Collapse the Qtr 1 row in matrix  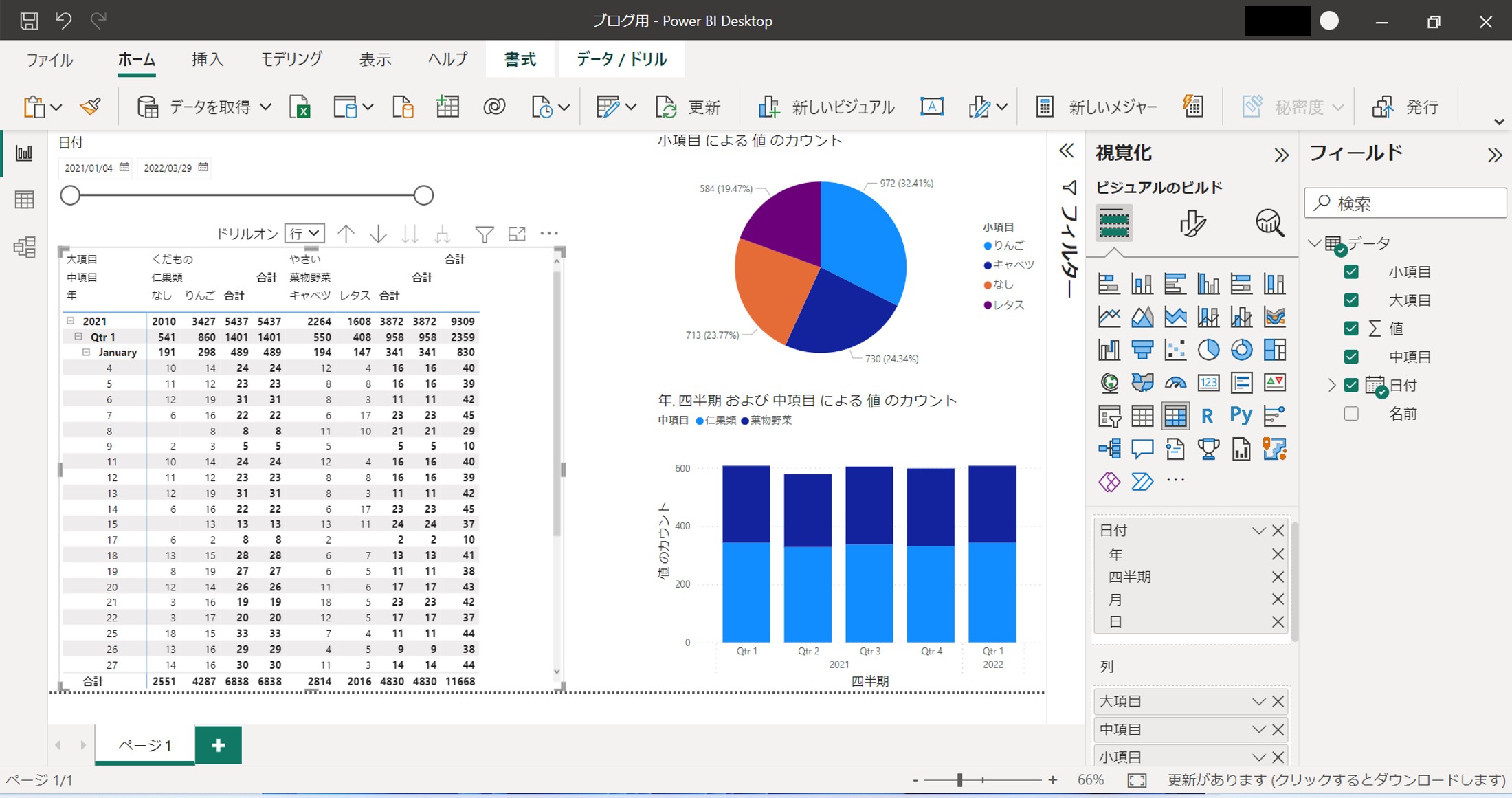point(78,337)
